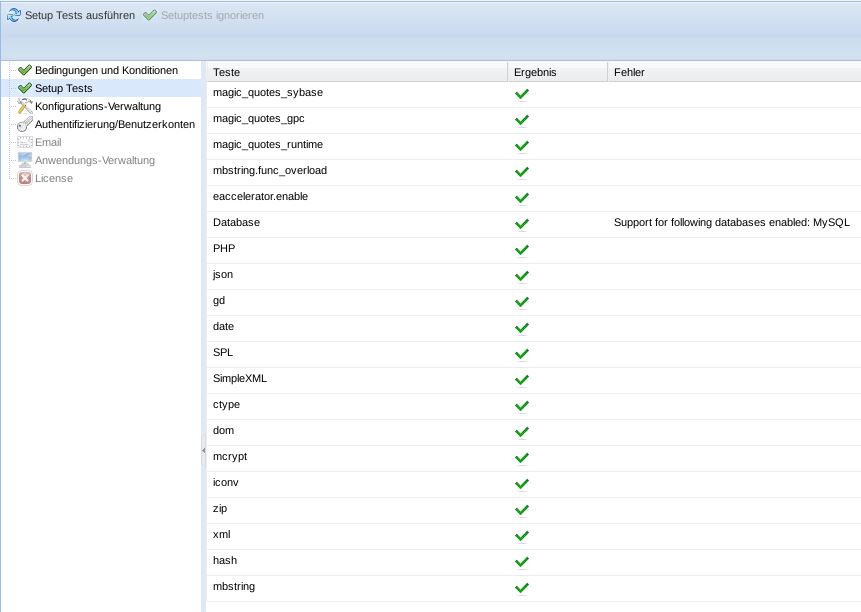Select the dom test row
The width and height of the screenshot is (861, 612).
click(x=534, y=432)
